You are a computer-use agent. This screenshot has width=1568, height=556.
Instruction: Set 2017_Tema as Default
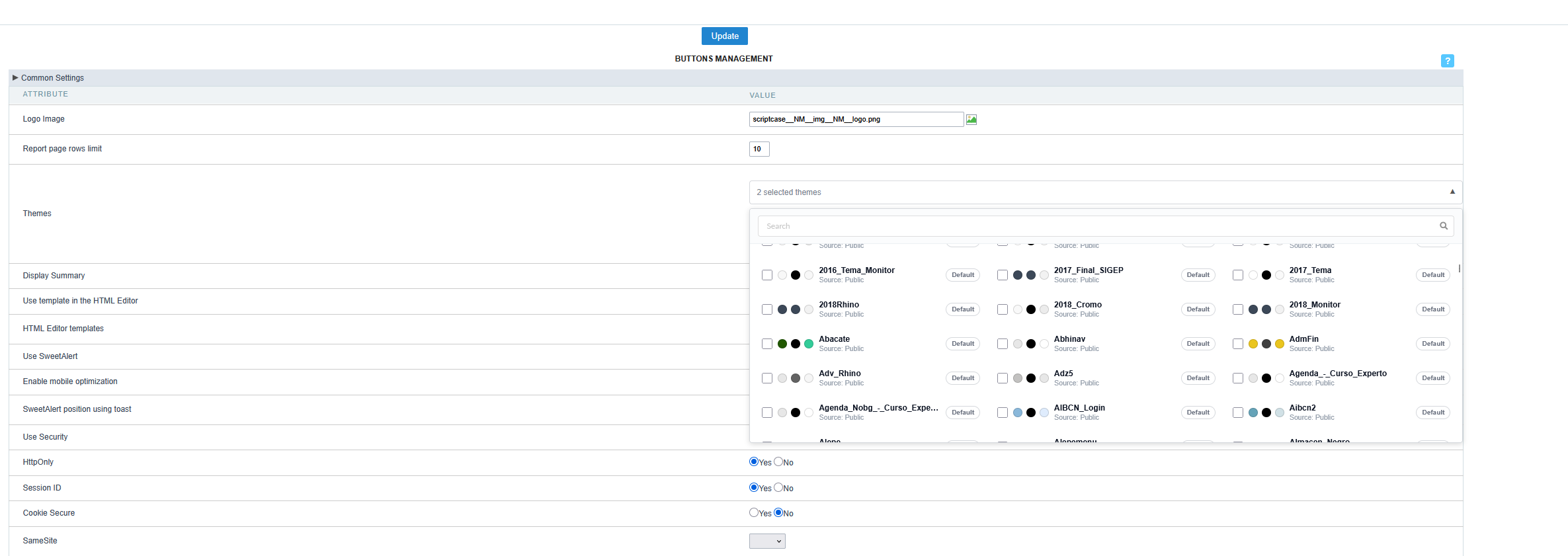coord(1433,275)
